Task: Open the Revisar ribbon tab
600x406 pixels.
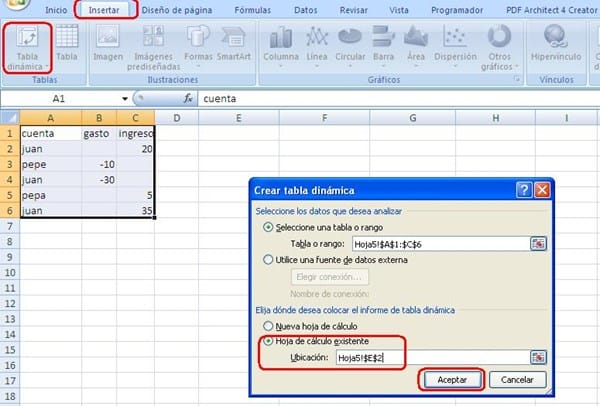Action: [x=354, y=10]
